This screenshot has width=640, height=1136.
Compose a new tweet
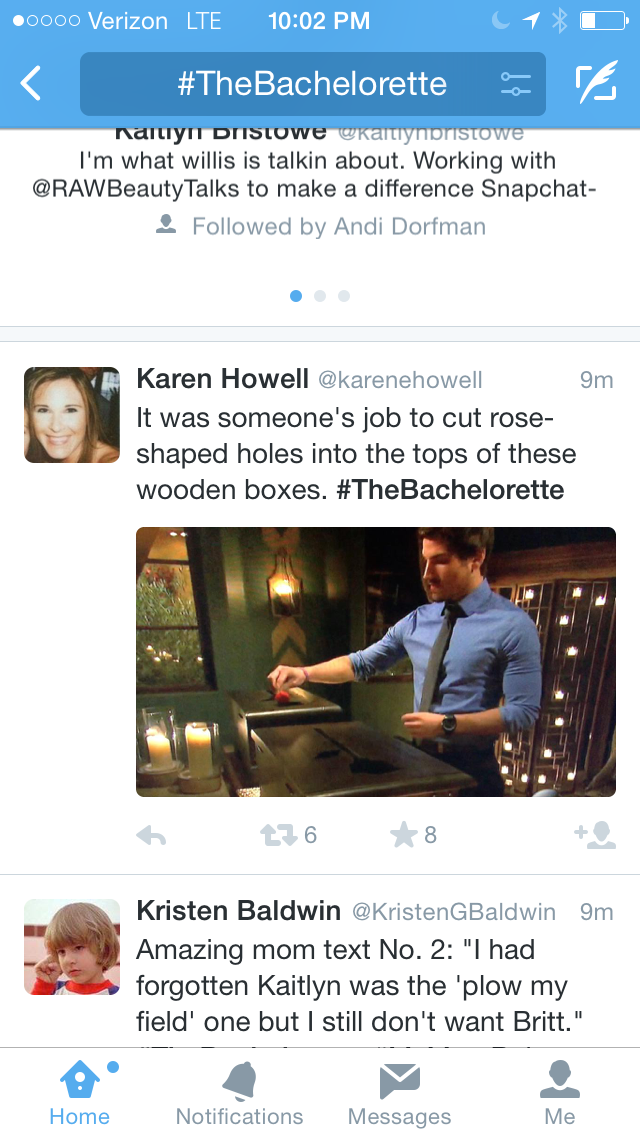(596, 84)
